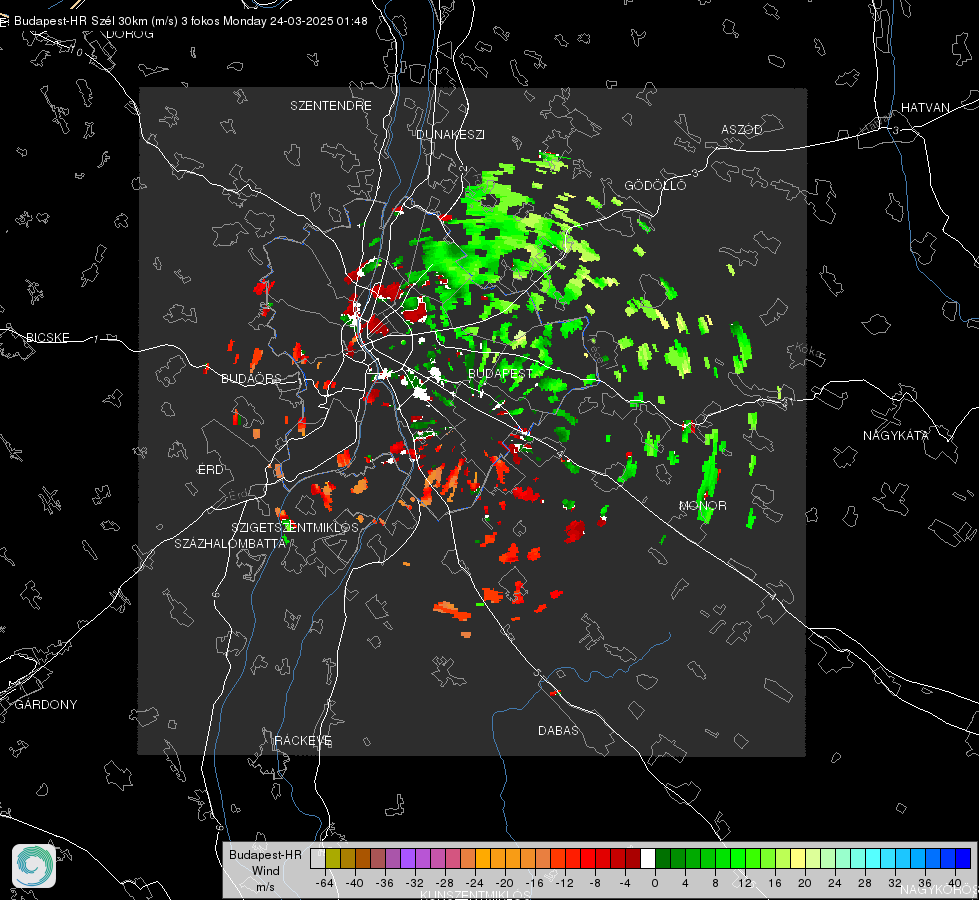Click the 16 legend scale value
This screenshot has width=979, height=900.
[x=775, y=883]
